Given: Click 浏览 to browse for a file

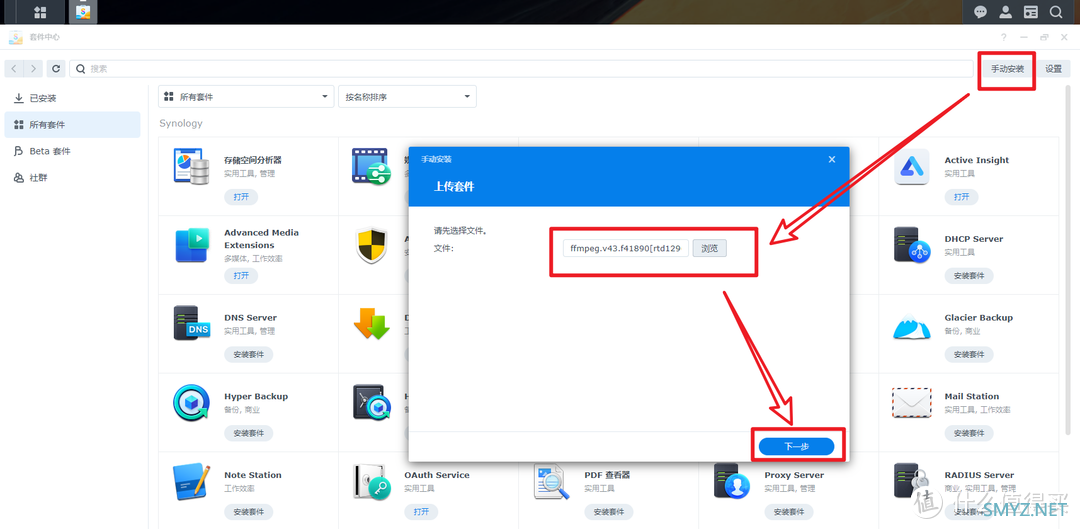Looking at the screenshot, I should tap(709, 248).
